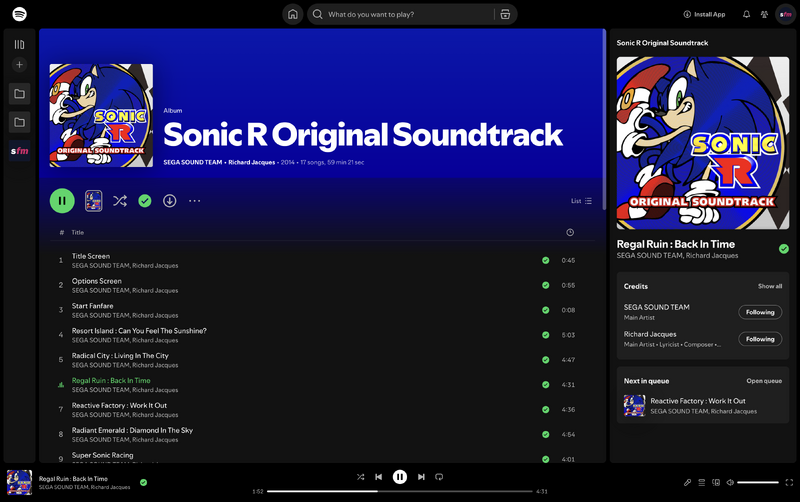Toggle saved check for Resort Island track
Screen dimensions: 800x502
[545, 335]
